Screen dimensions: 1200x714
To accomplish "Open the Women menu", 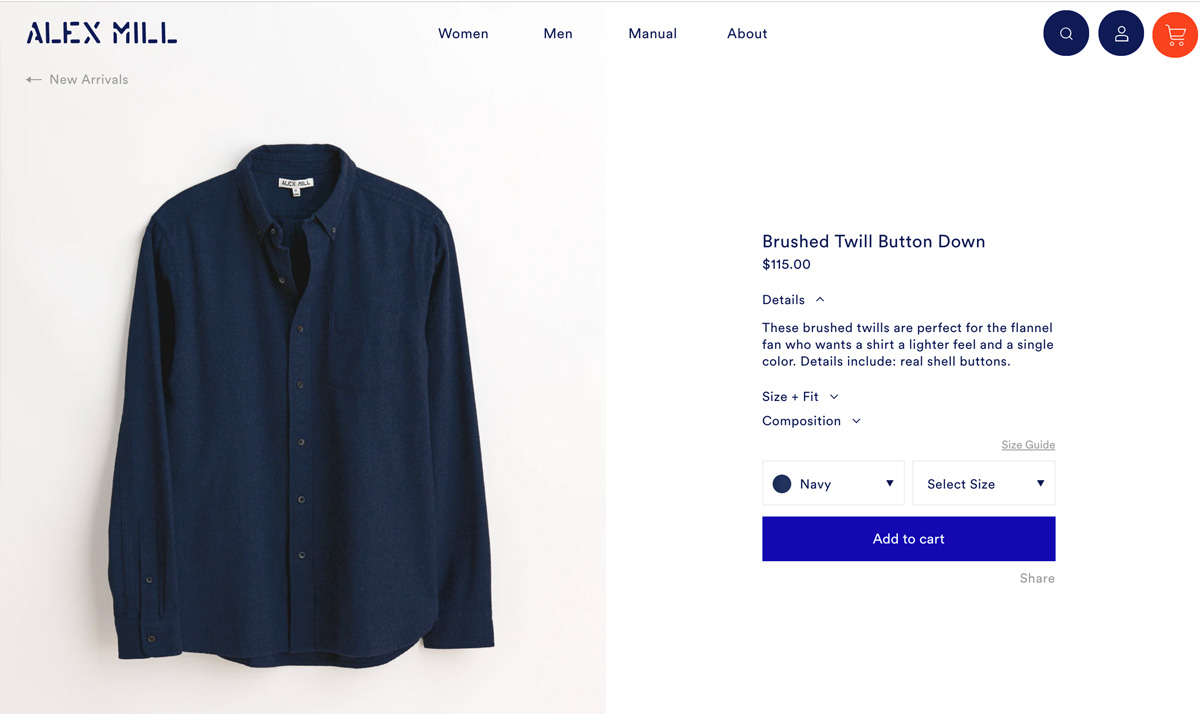I will (463, 34).
